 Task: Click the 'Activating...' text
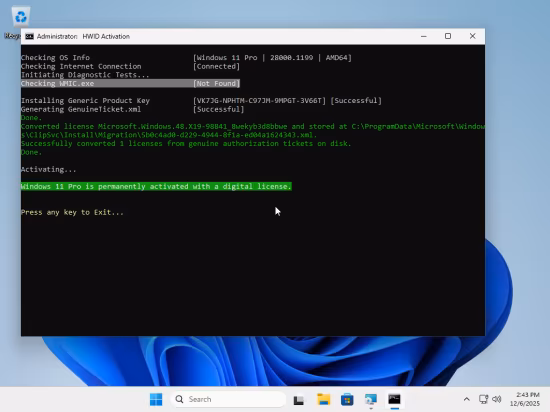[48, 169]
